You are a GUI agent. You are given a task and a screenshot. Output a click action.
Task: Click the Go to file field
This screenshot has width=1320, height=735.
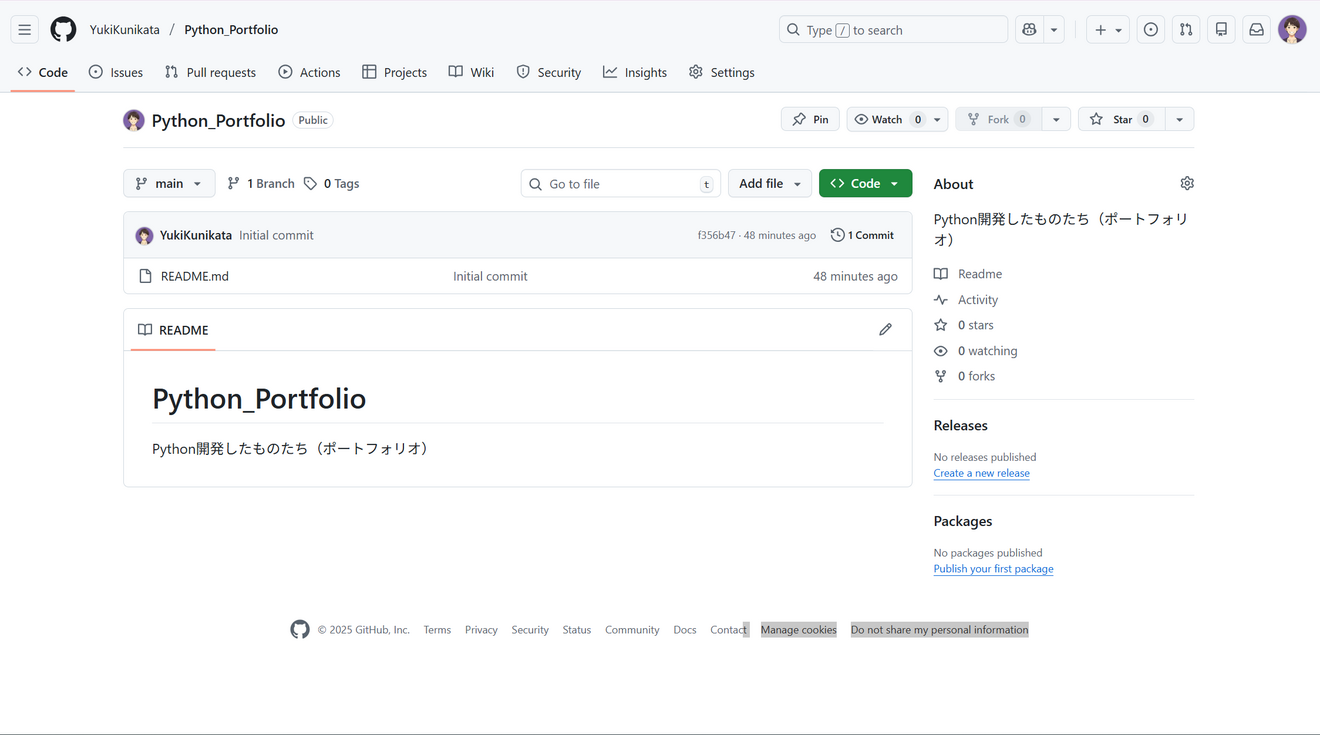[621, 183]
